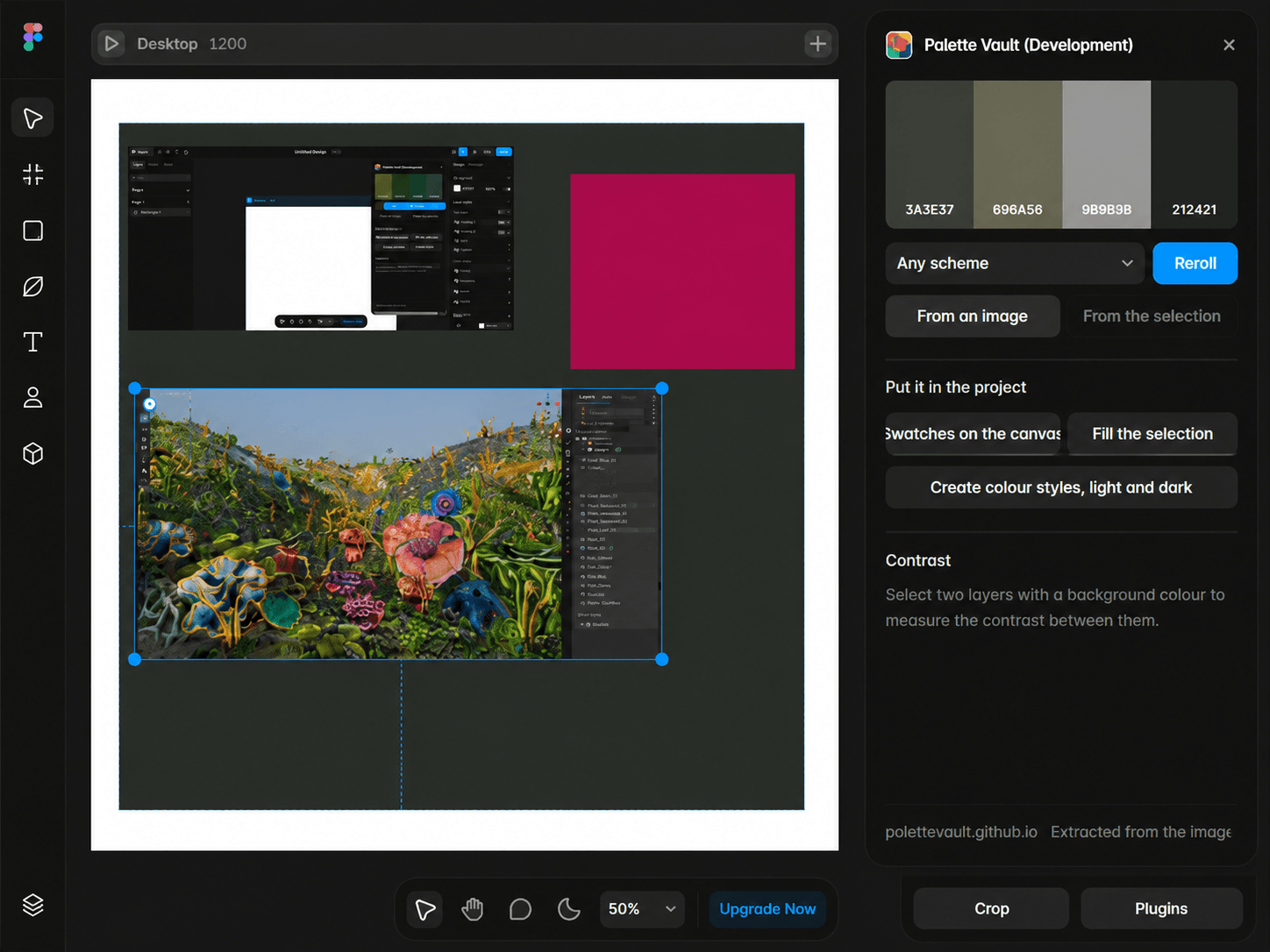Add a breakpoint with the plus button
1270x952 pixels.
[x=817, y=44]
